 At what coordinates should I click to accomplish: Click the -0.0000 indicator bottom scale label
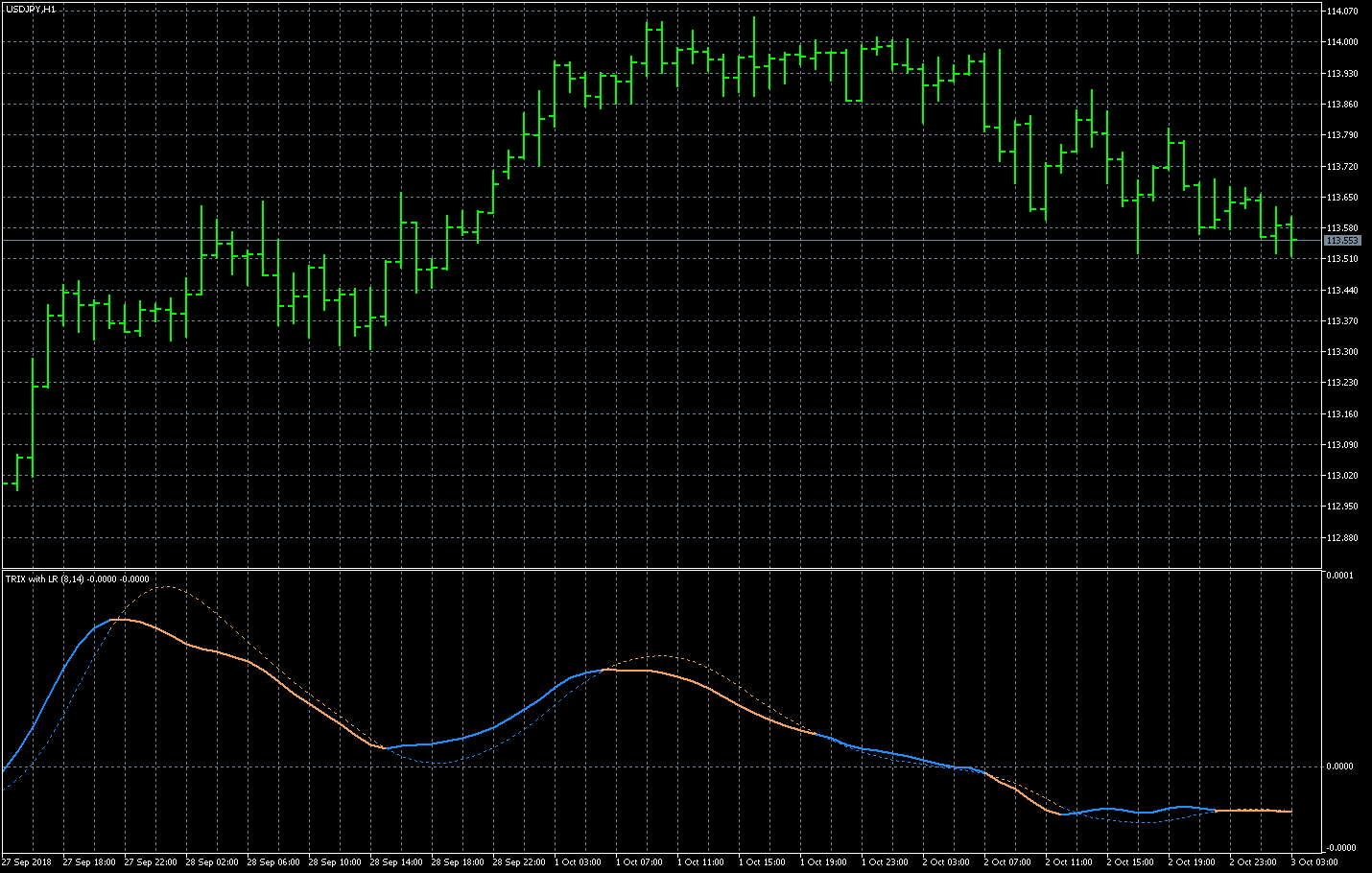(1339, 848)
